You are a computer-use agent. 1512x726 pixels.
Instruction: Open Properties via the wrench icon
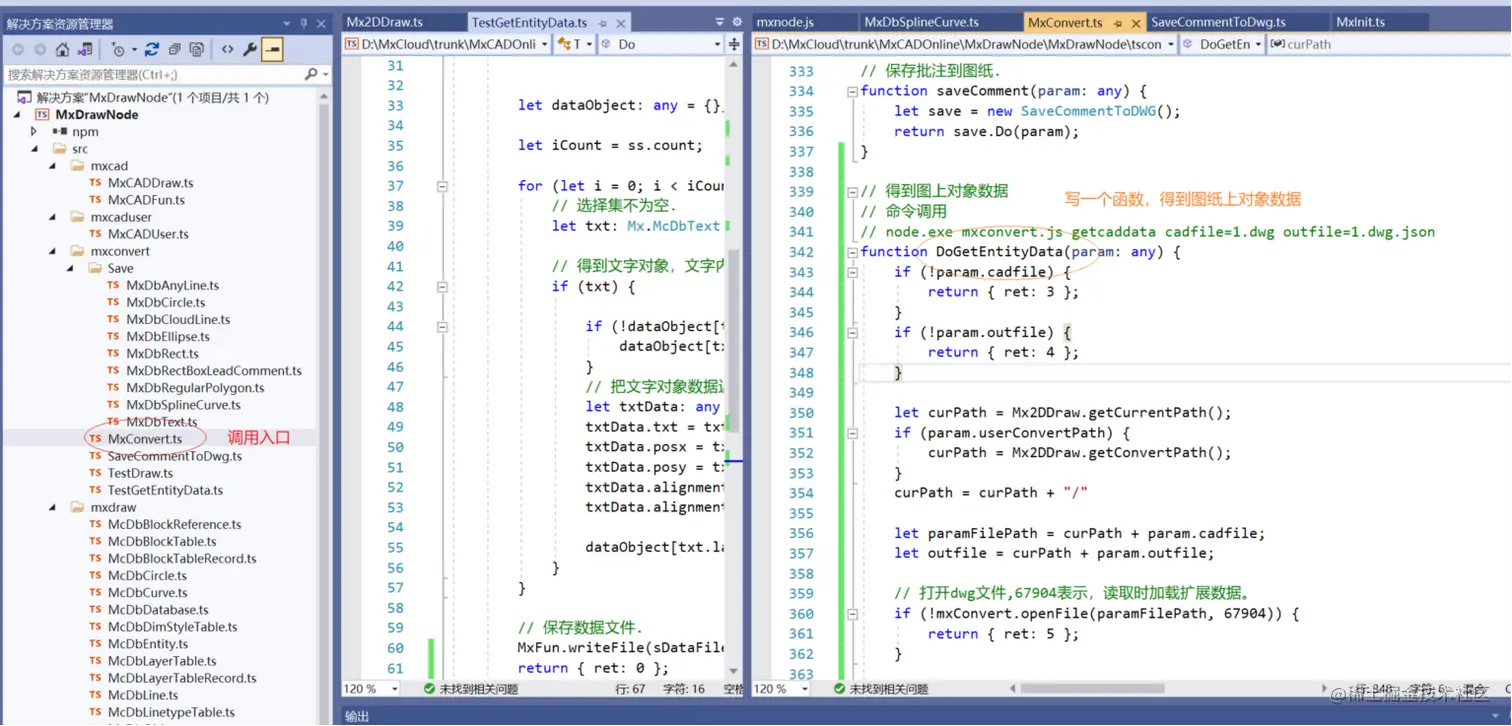[250, 49]
